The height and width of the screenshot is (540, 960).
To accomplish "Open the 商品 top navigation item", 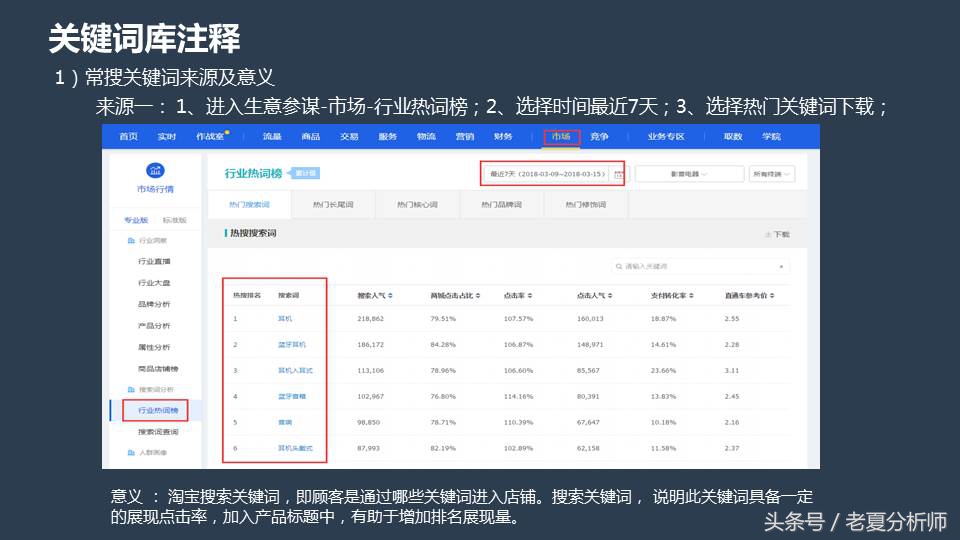I will [x=310, y=137].
